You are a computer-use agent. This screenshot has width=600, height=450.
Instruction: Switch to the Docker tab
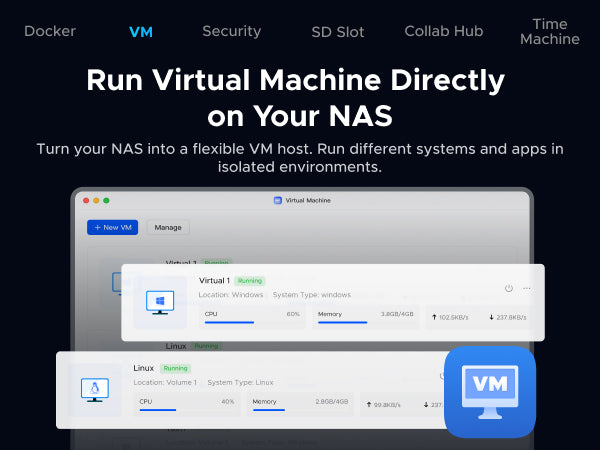pyautogui.click(x=50, y=31)
